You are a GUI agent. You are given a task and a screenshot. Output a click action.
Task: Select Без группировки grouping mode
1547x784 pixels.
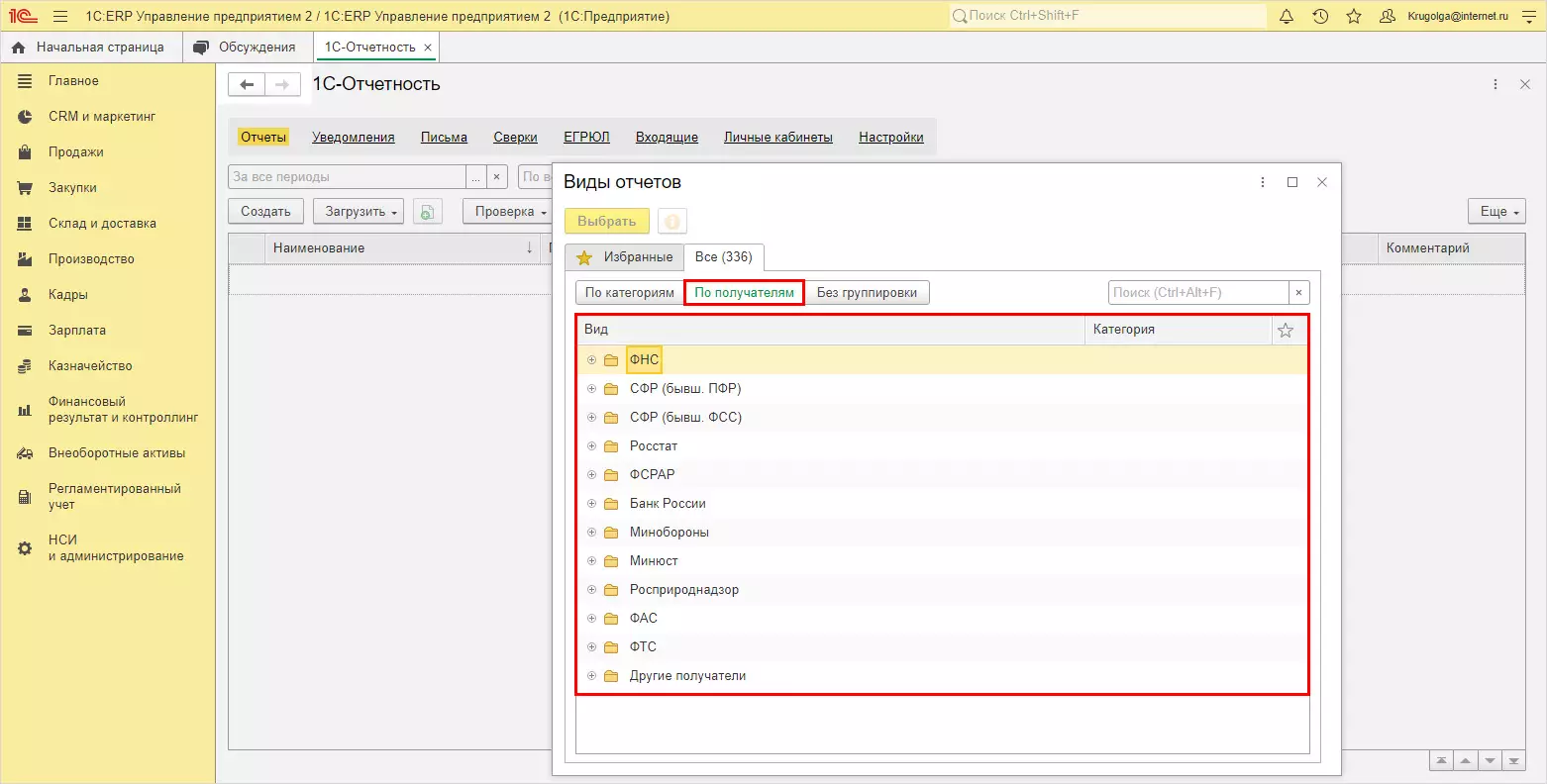point(867,293)
